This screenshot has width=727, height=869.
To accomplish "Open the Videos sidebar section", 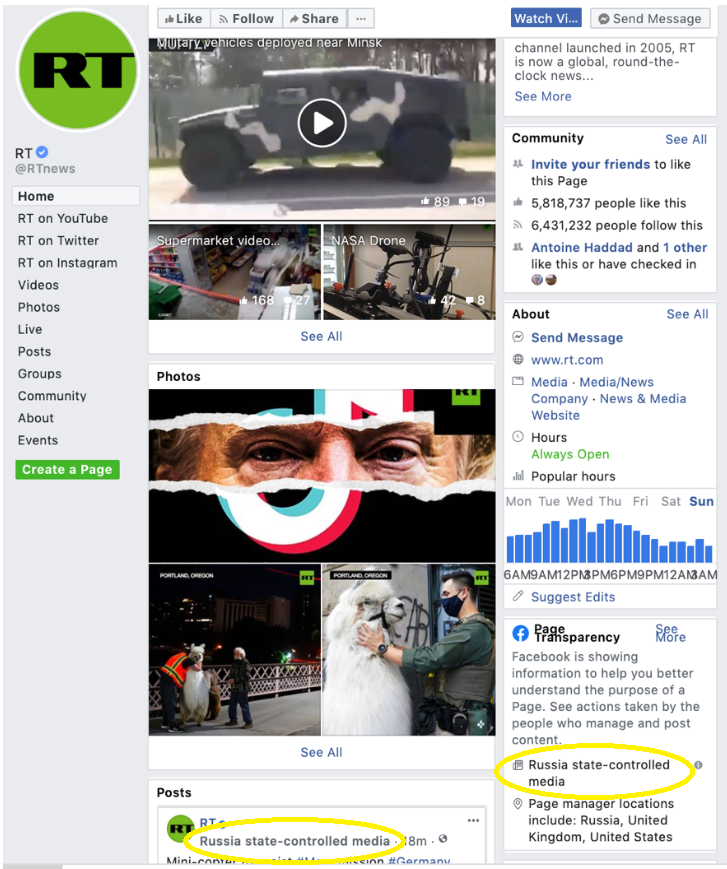I will pyautogui.click(x=38, y=285).
